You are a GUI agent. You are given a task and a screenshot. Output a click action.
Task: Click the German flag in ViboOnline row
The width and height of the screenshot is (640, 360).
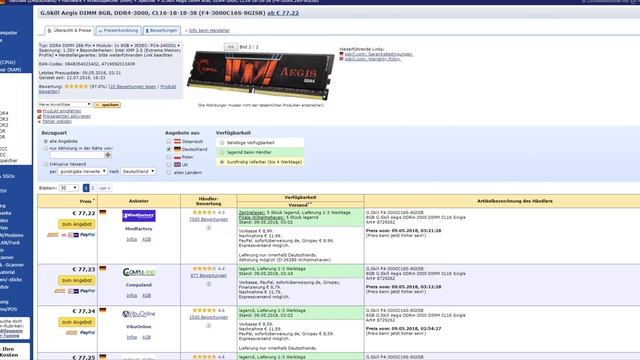point(102,310)
